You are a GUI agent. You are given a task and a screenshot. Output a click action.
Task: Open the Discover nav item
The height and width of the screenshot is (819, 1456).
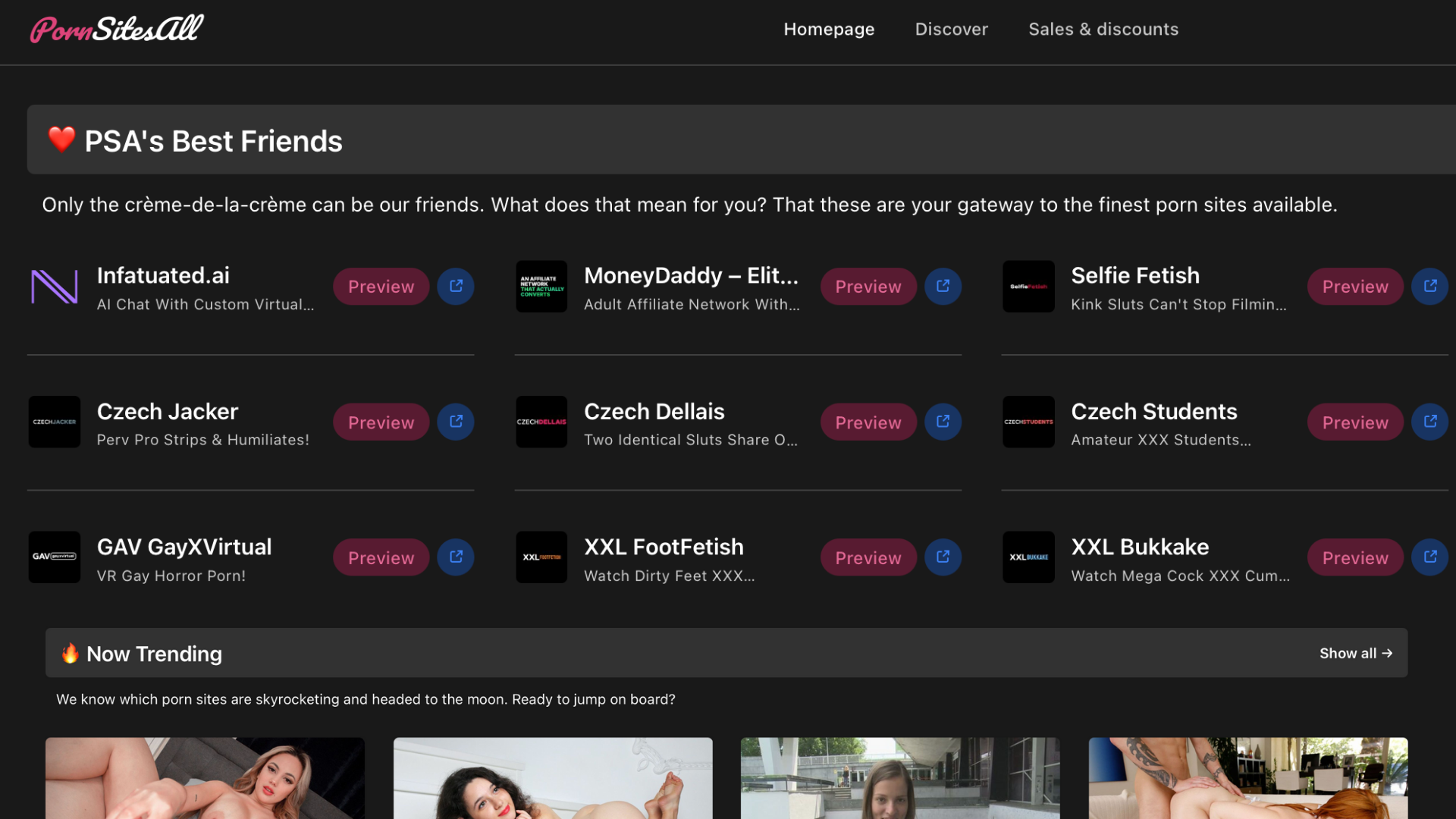click(952, 30)
